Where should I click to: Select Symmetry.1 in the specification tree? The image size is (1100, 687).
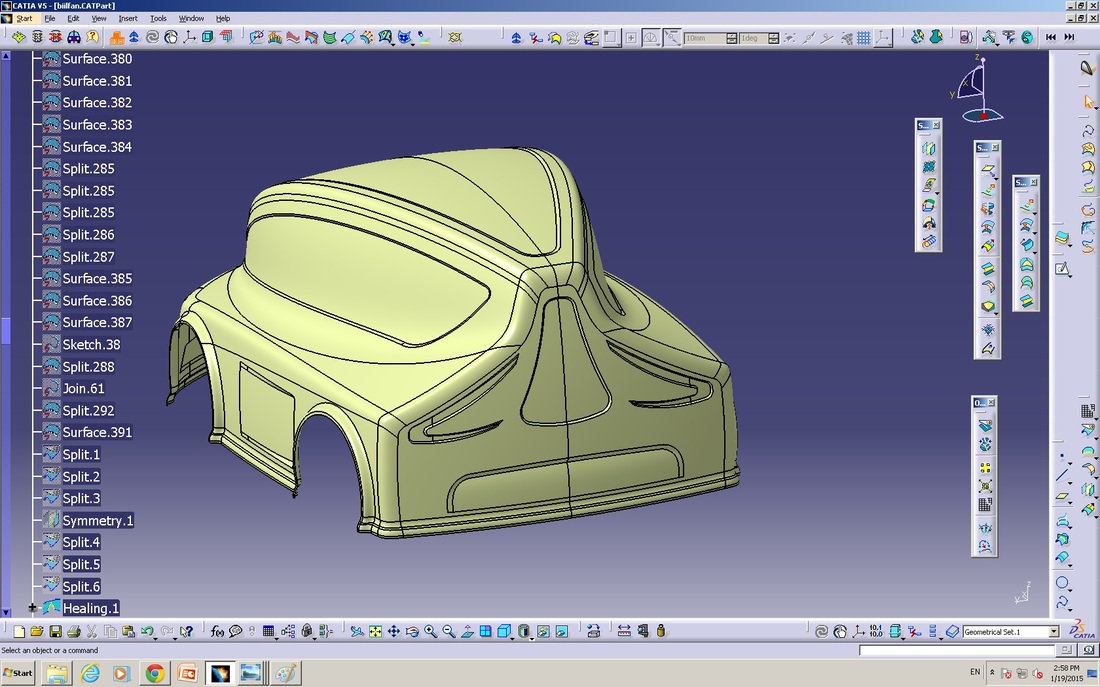(x=97, y=520)
